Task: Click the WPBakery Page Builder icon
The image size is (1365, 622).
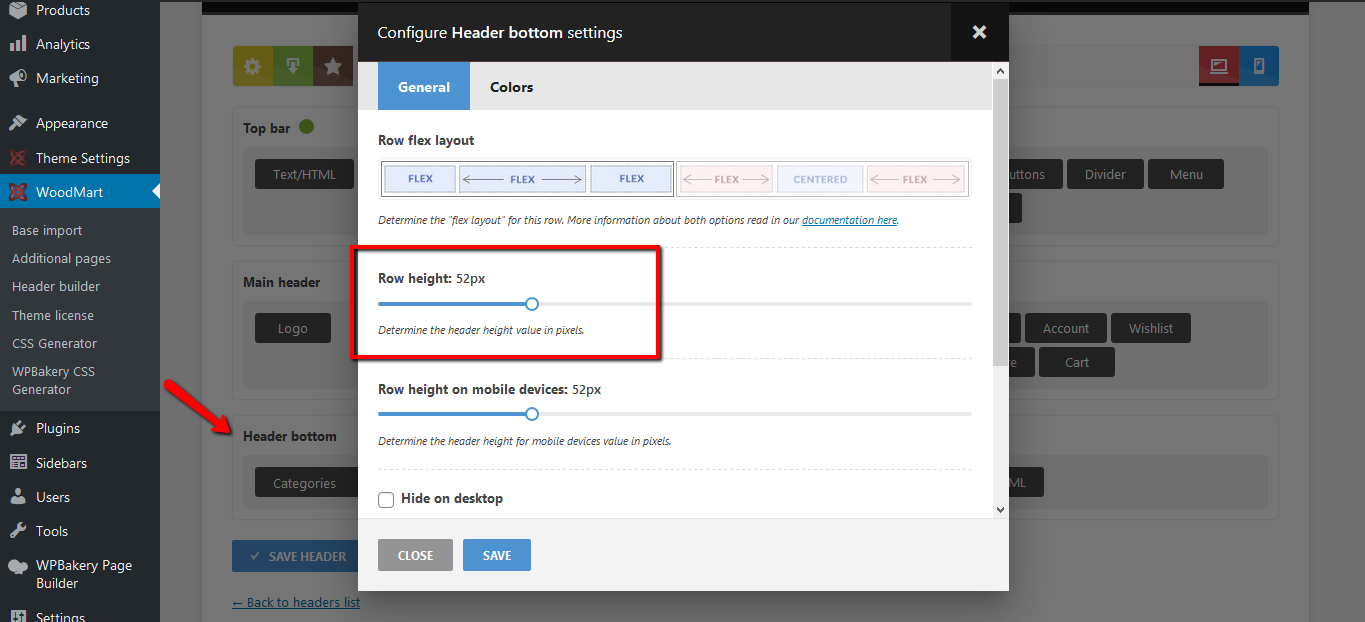Action: 17,566
